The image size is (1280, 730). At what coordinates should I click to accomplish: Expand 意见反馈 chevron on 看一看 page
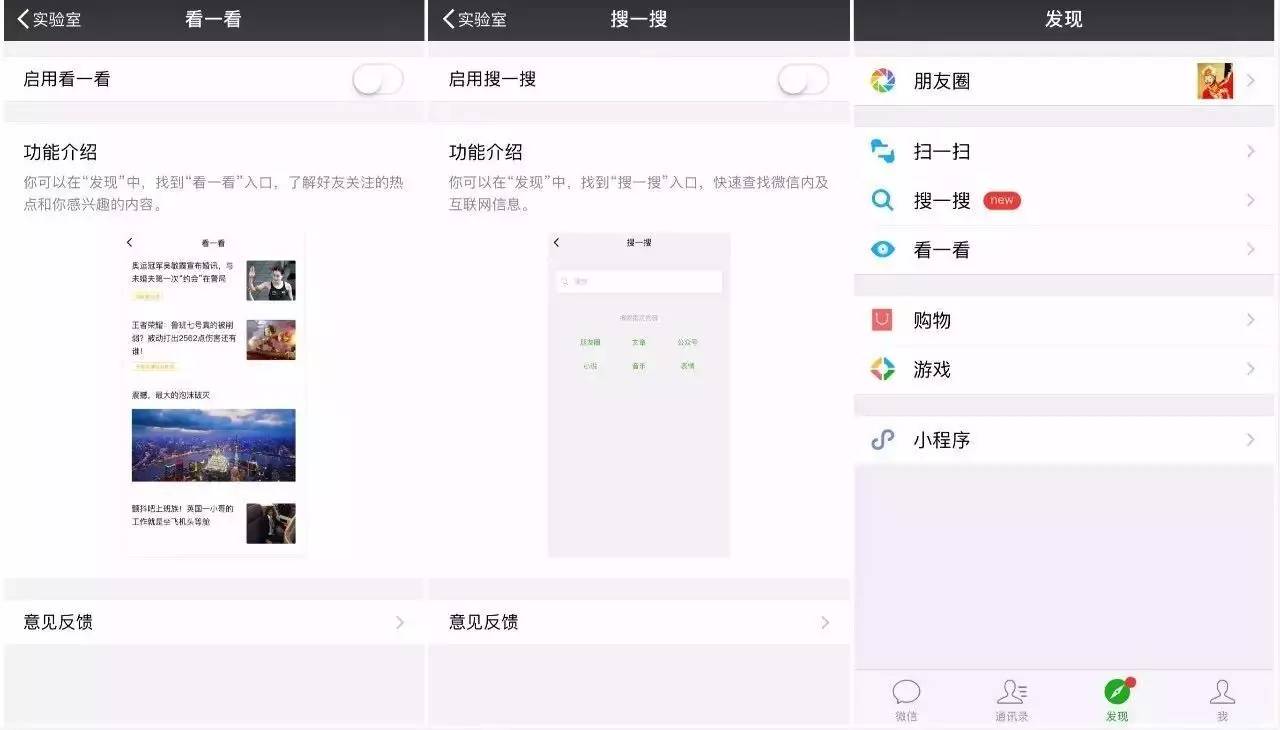click(x=400, y=622)
